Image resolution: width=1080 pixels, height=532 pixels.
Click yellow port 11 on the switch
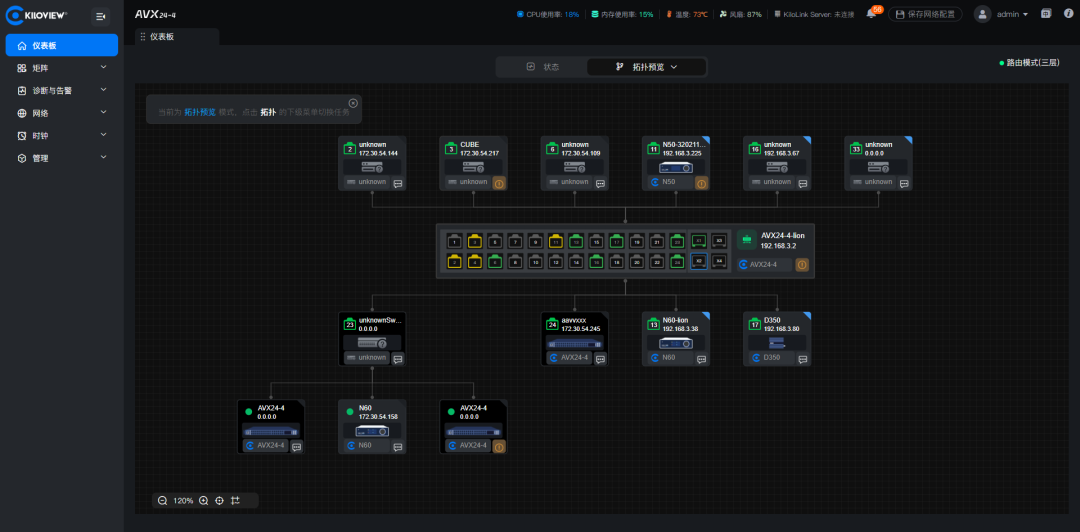pos(555,241)
